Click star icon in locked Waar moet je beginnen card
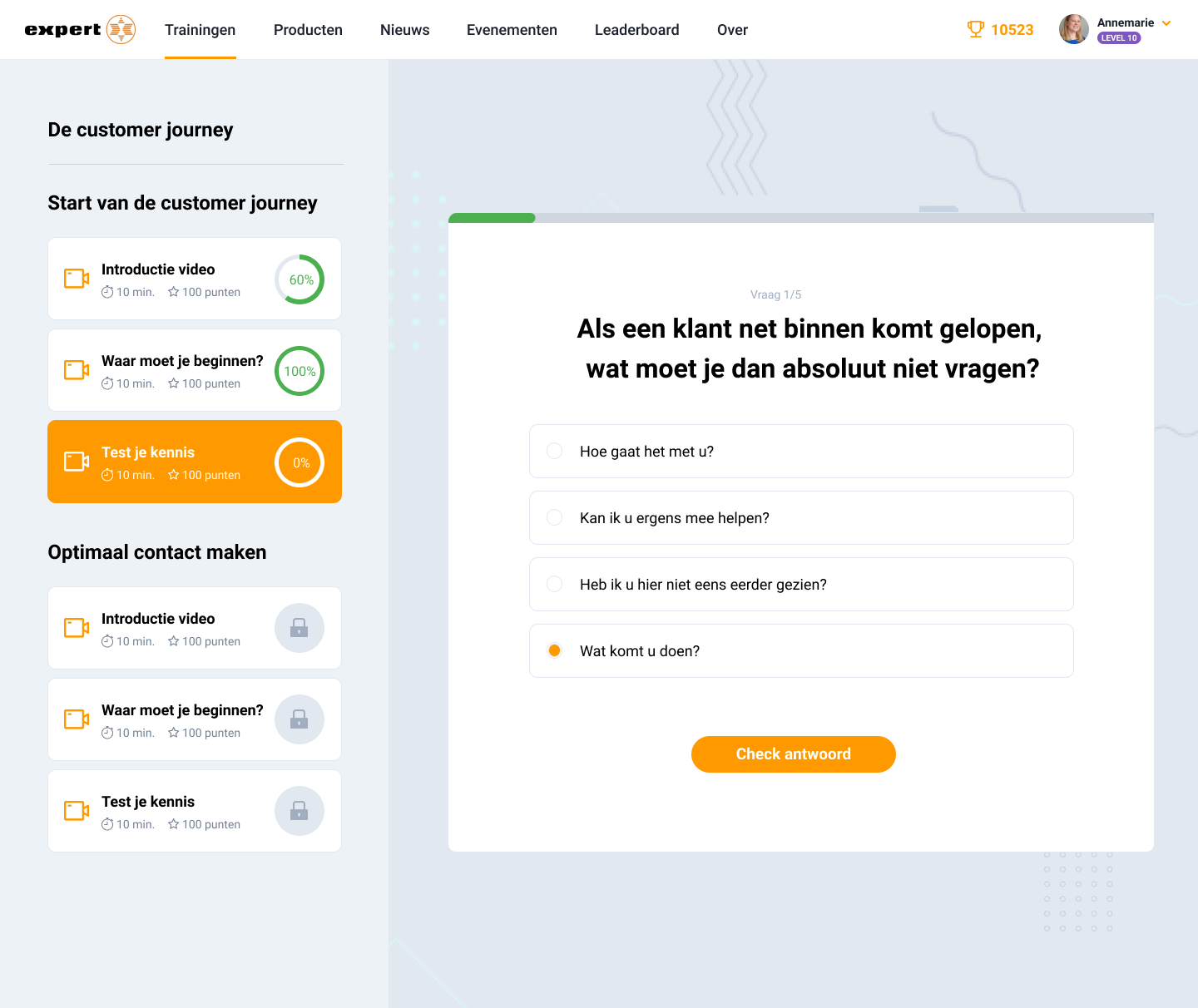 (174, 733)
